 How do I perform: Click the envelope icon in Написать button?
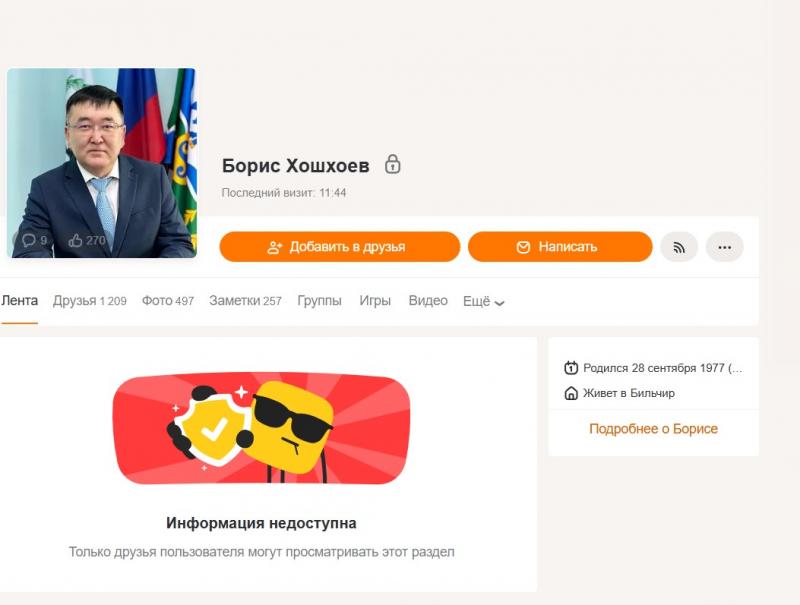[x=523, y=247]
